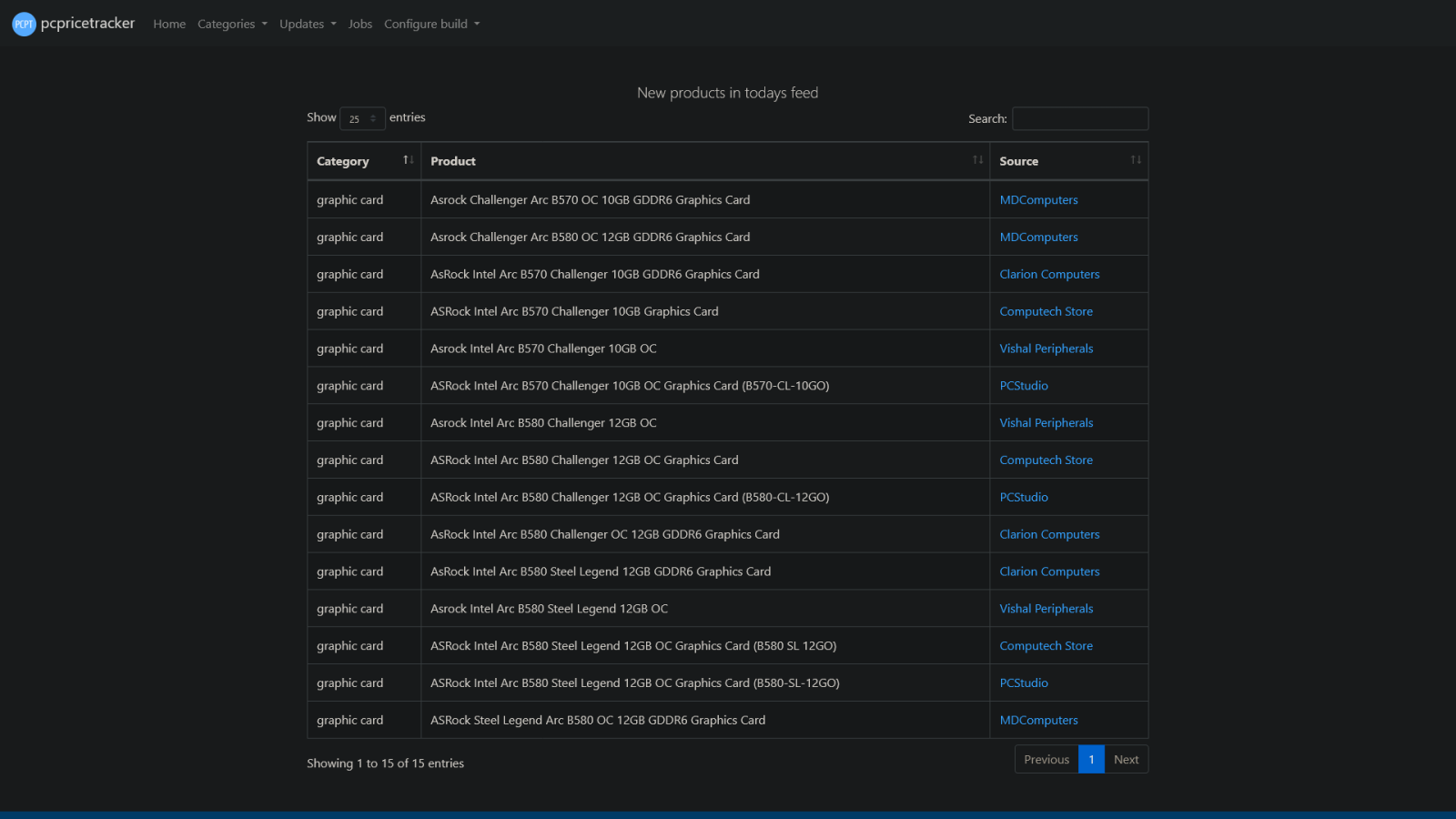Image resolution: width=1456 pixels, height=819 pixels.
Task: Select page 1 in the pagination
Action: (x=1091, y=759)
